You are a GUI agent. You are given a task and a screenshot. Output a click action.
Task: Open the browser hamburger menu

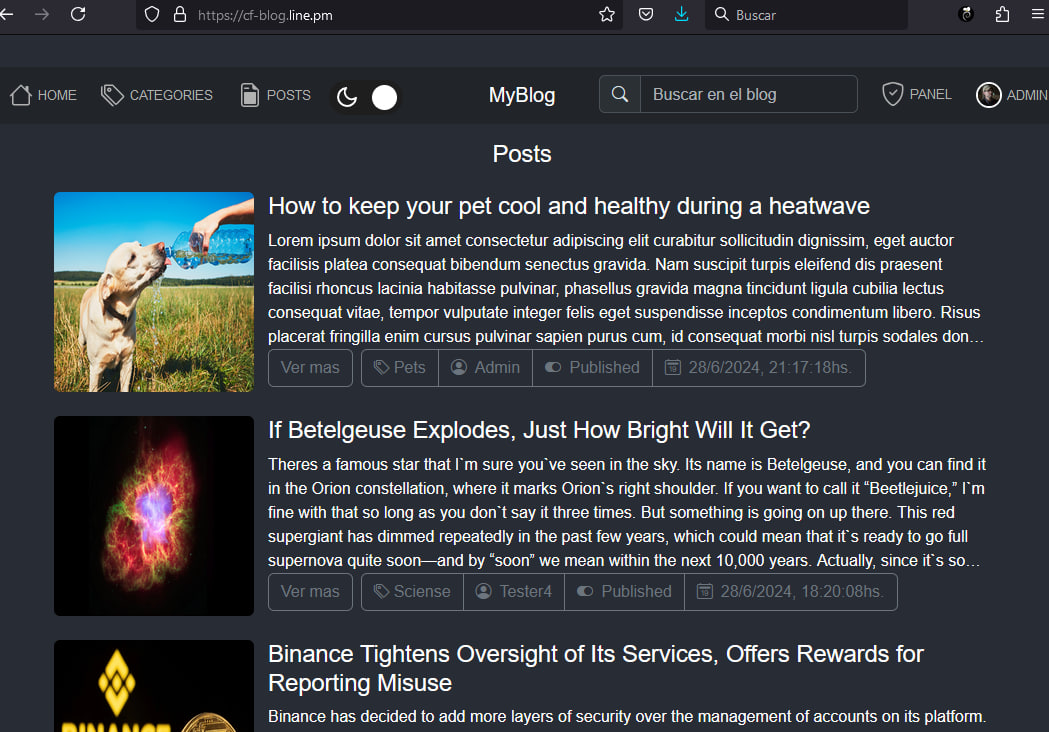coord(1038,14)
